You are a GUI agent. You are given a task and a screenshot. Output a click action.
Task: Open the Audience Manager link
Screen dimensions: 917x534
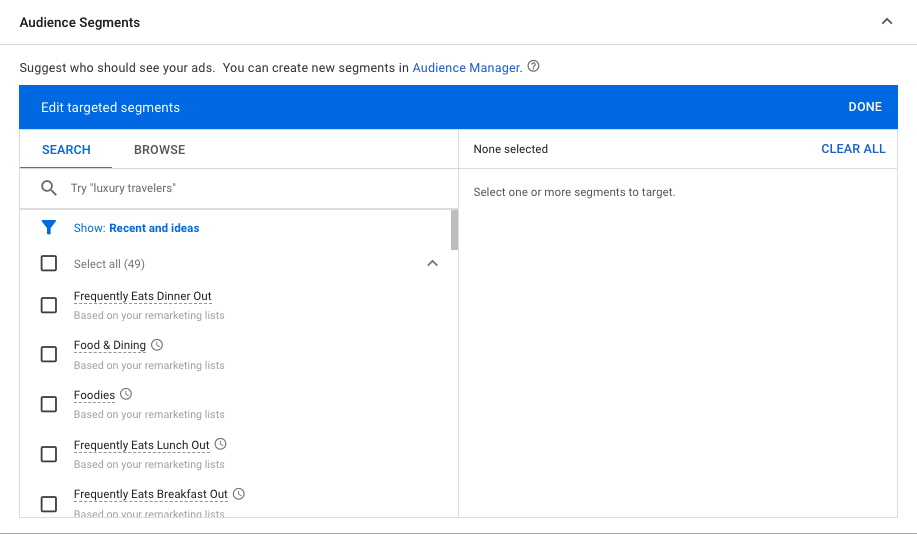click(466, 68)
